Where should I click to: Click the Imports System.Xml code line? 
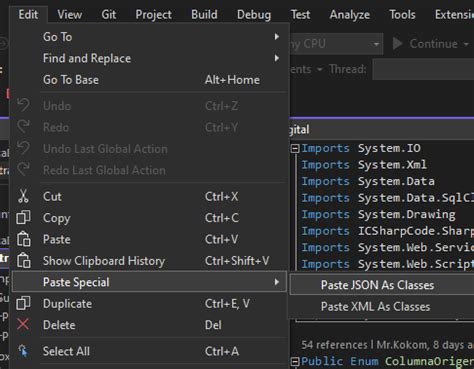pyautogui.click(x=364, y=164)
